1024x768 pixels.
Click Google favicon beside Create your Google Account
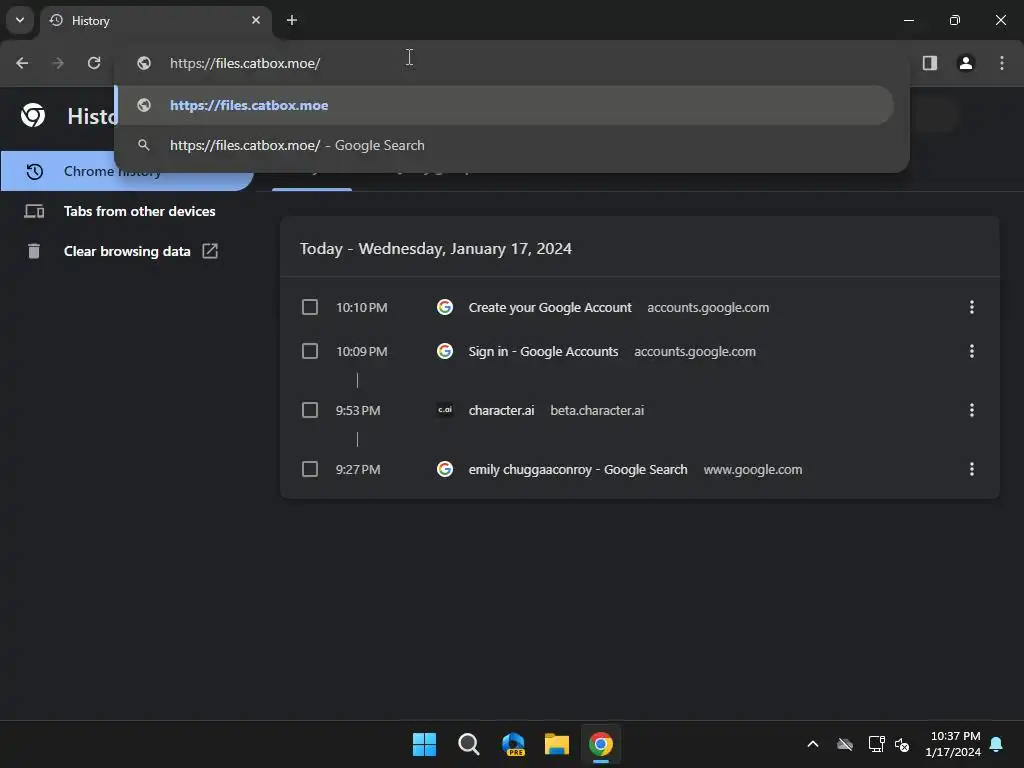click(445, 307)
